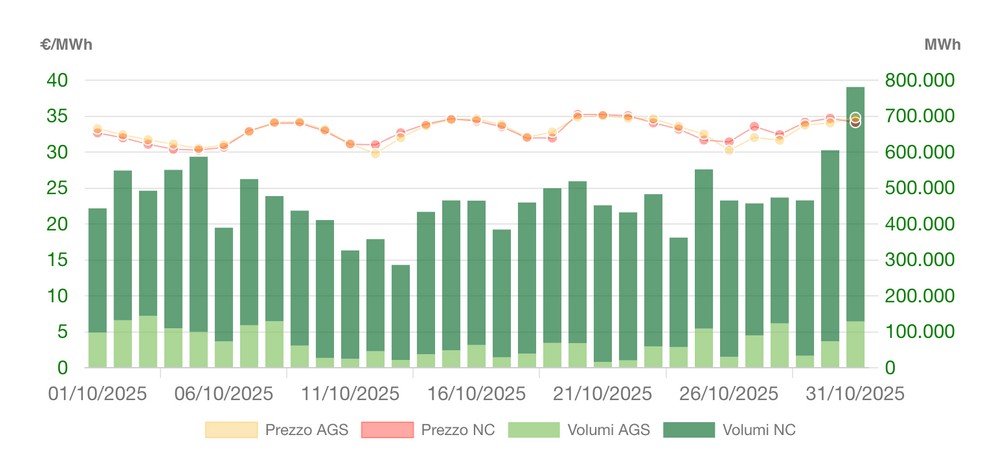Select the tallest dark green bar
This screenshot has height=469, width=1000.
point(855,200)
